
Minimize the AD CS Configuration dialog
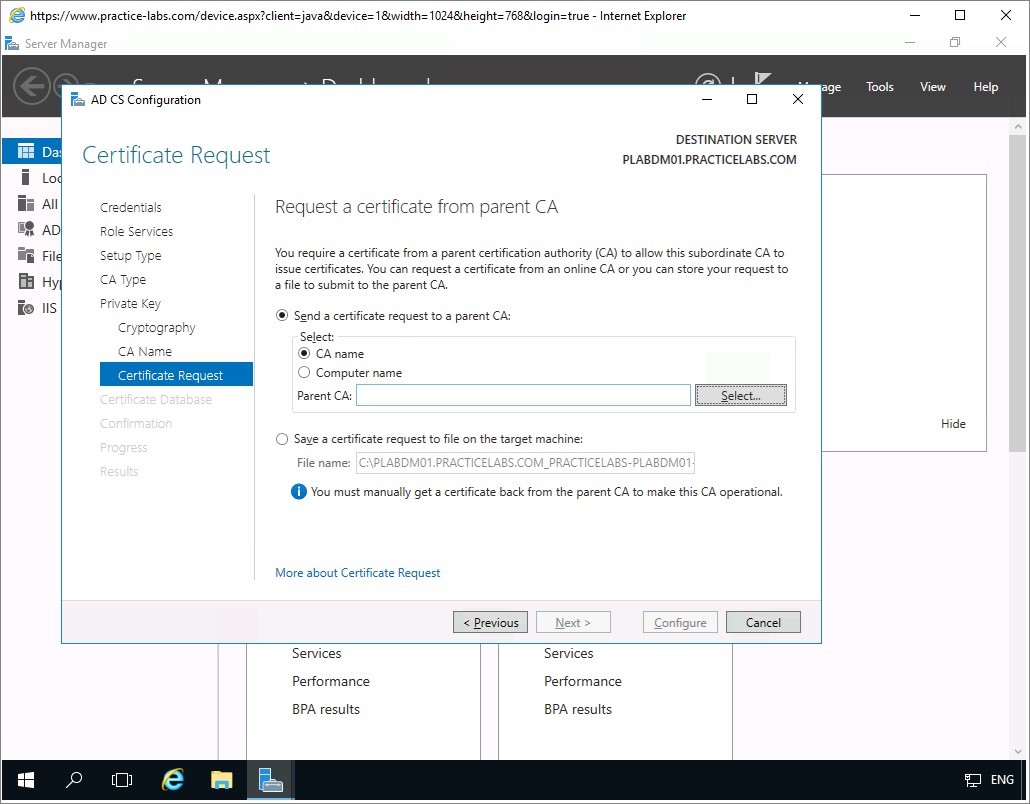coord(707,99)
